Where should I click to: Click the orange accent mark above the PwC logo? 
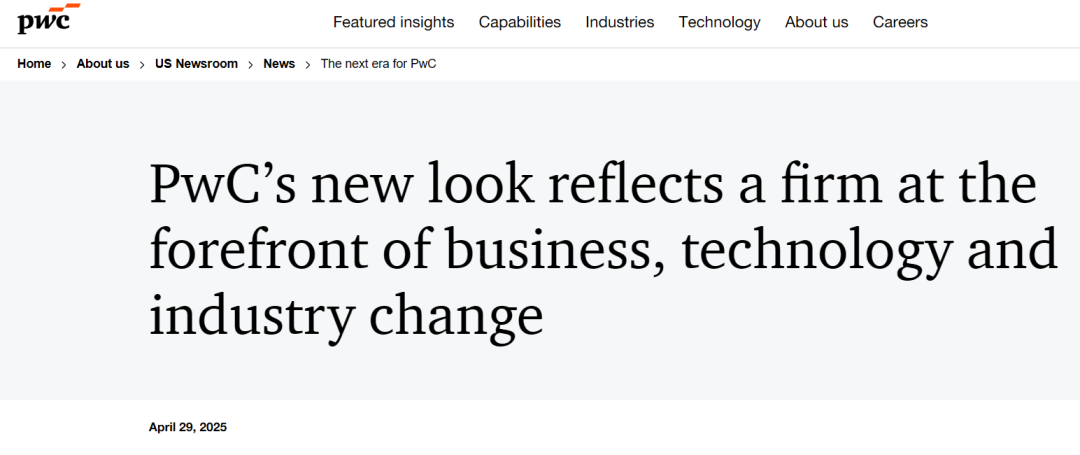pos(64,8)
